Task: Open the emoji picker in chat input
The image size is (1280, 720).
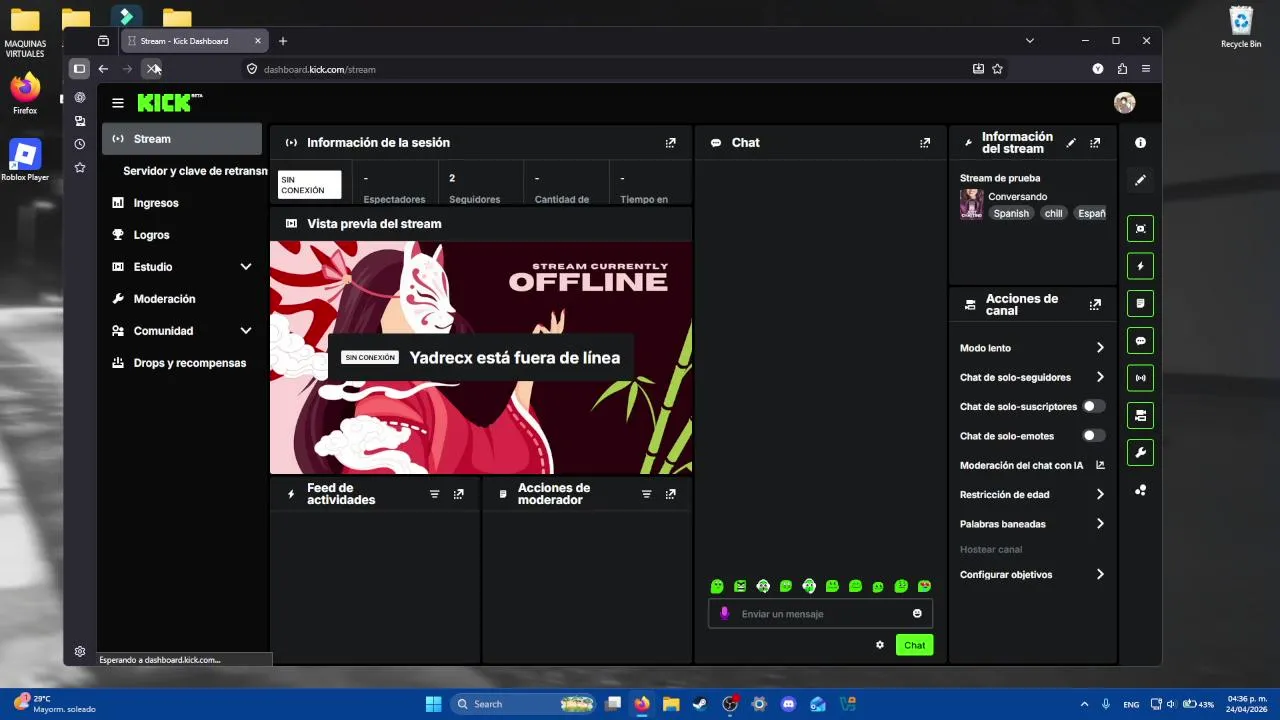Action: click(917, 614)
